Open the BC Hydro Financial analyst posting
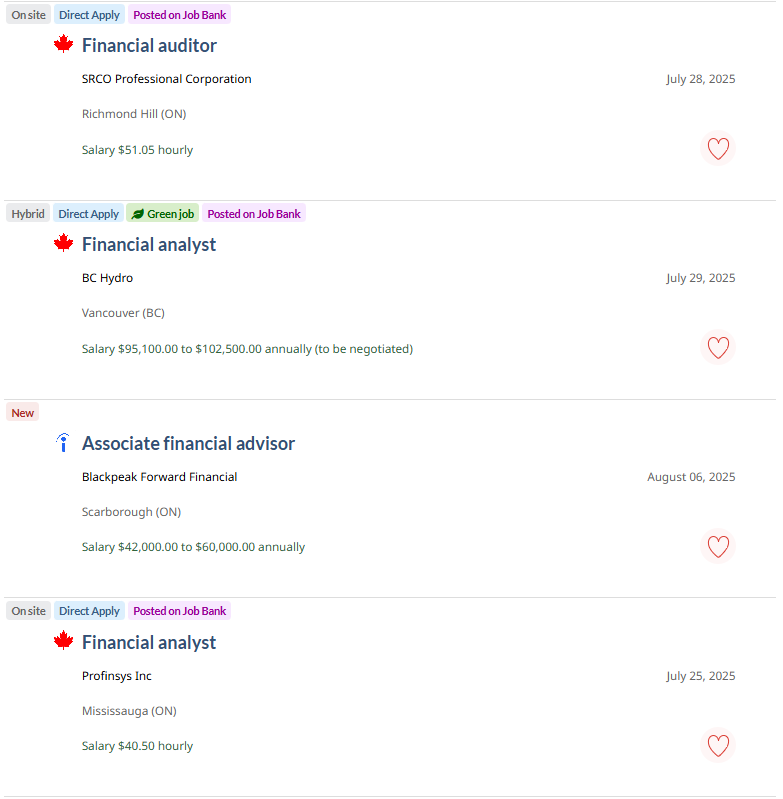This screenshot has height=799, width=783. (149, 245)
